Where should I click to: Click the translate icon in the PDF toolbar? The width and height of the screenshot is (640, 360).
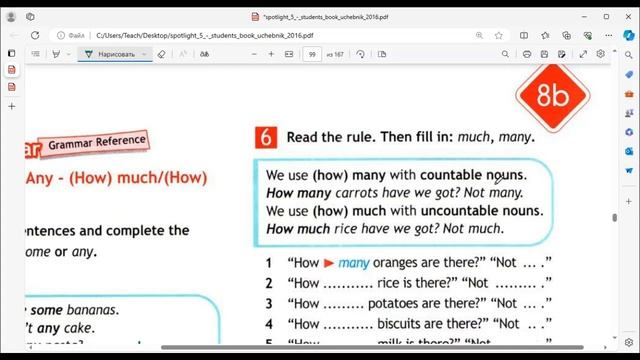204,54
